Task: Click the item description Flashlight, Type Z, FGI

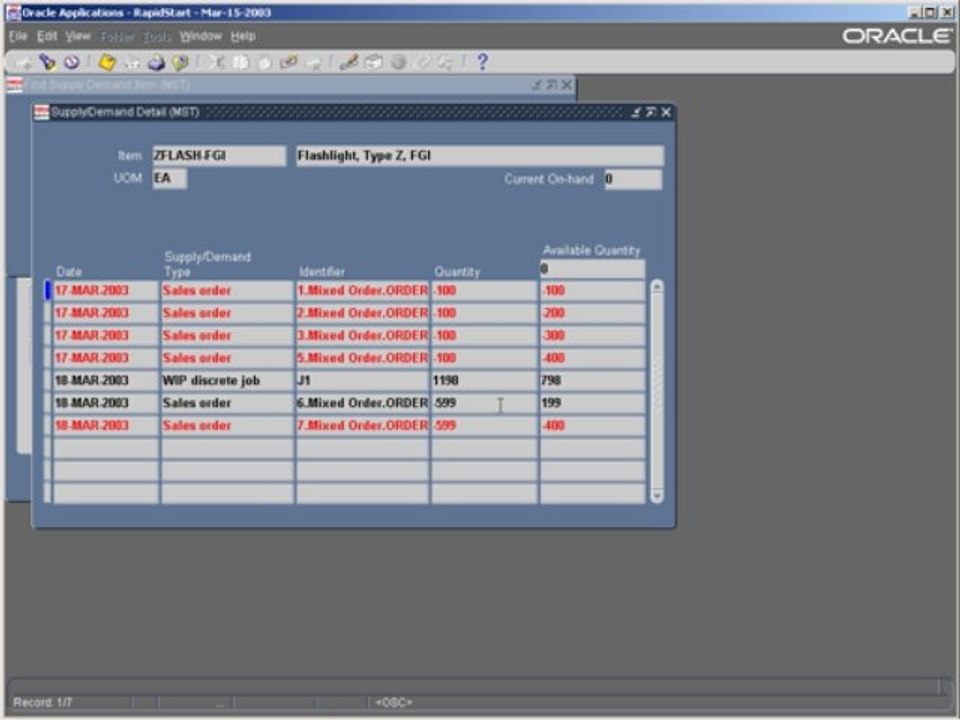Action: tap(480, 156)
